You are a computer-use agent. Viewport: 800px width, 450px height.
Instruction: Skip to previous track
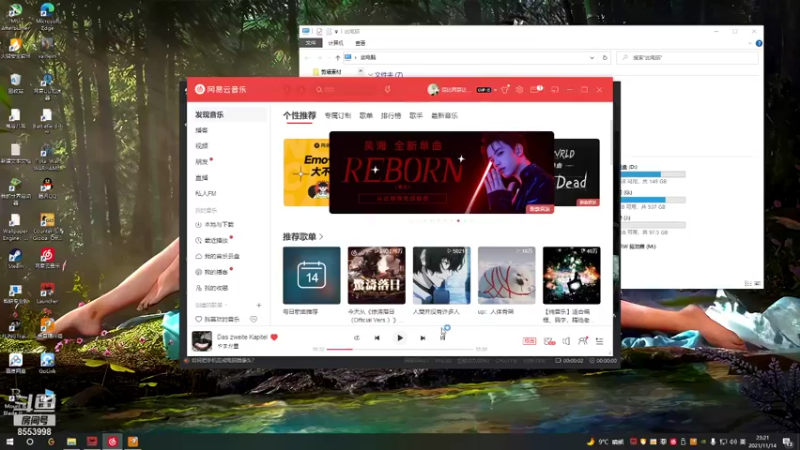377,338
